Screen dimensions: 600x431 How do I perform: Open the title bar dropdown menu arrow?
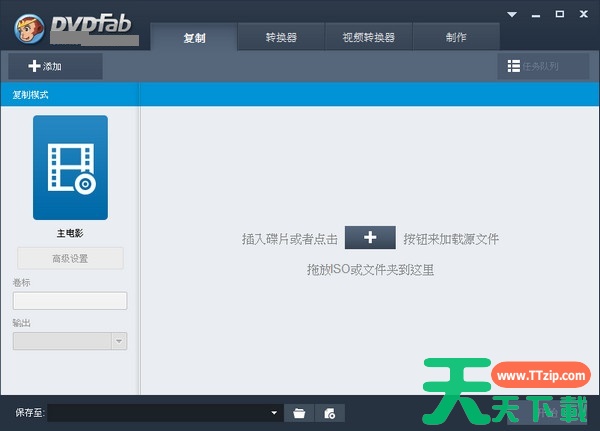[512, 15]
